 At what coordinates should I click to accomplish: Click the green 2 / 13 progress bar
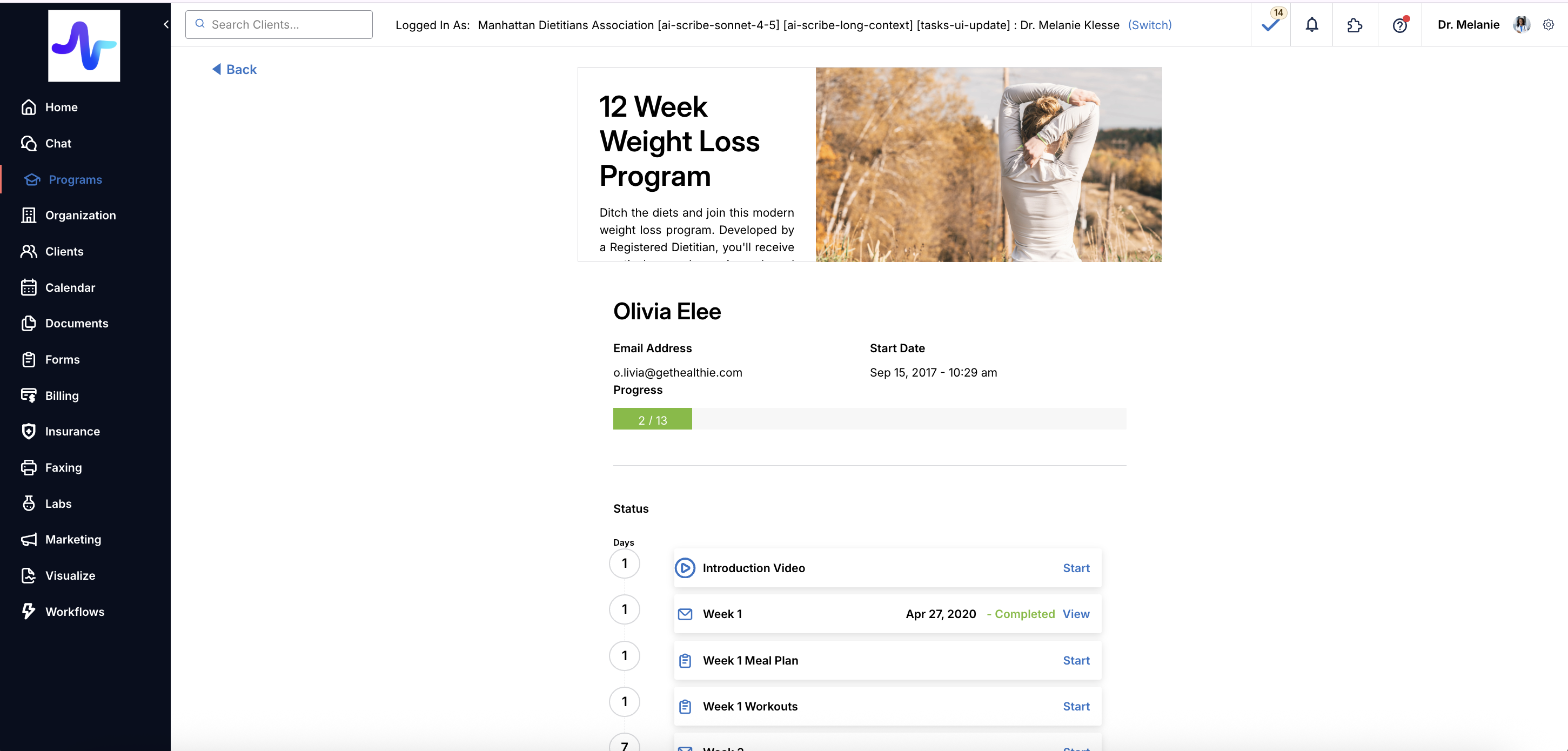[652, 420]
